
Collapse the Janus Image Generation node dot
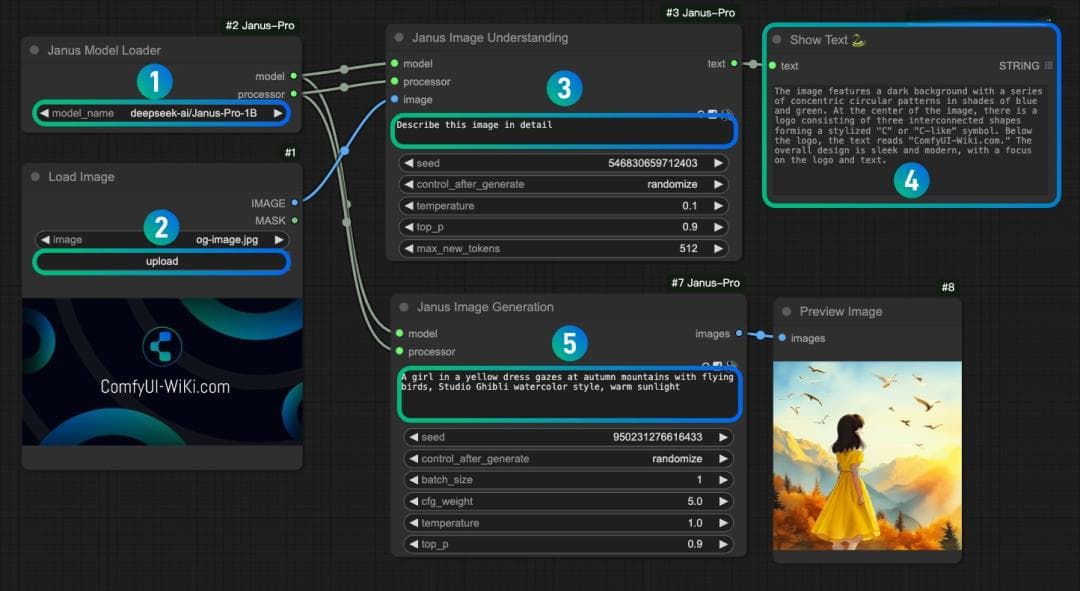(404, 307)
